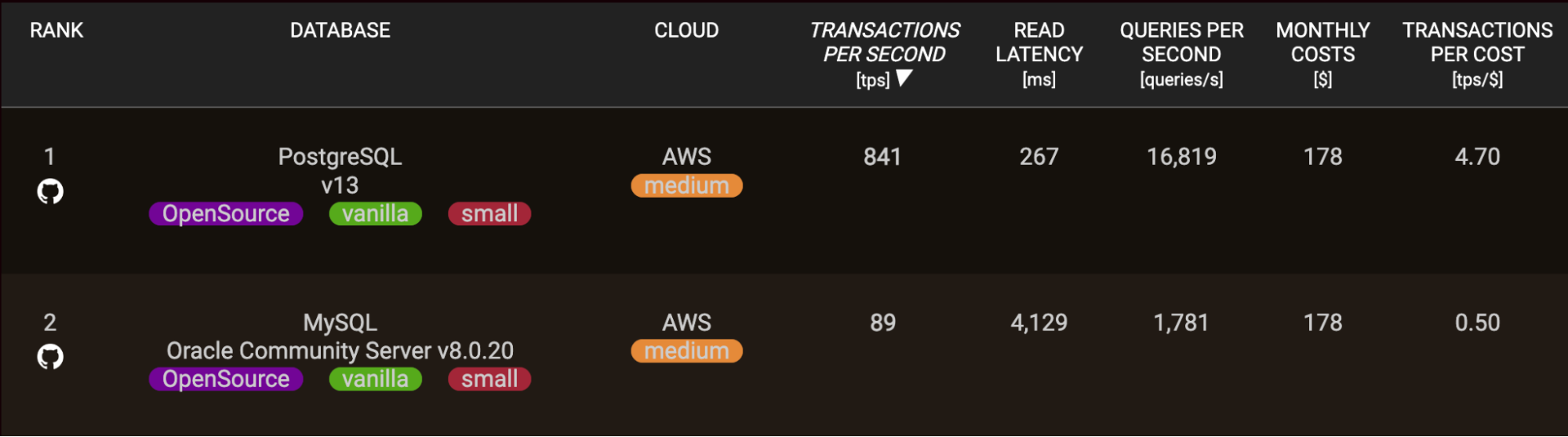Sort by Transactions Per Second column

pos(884,42)
